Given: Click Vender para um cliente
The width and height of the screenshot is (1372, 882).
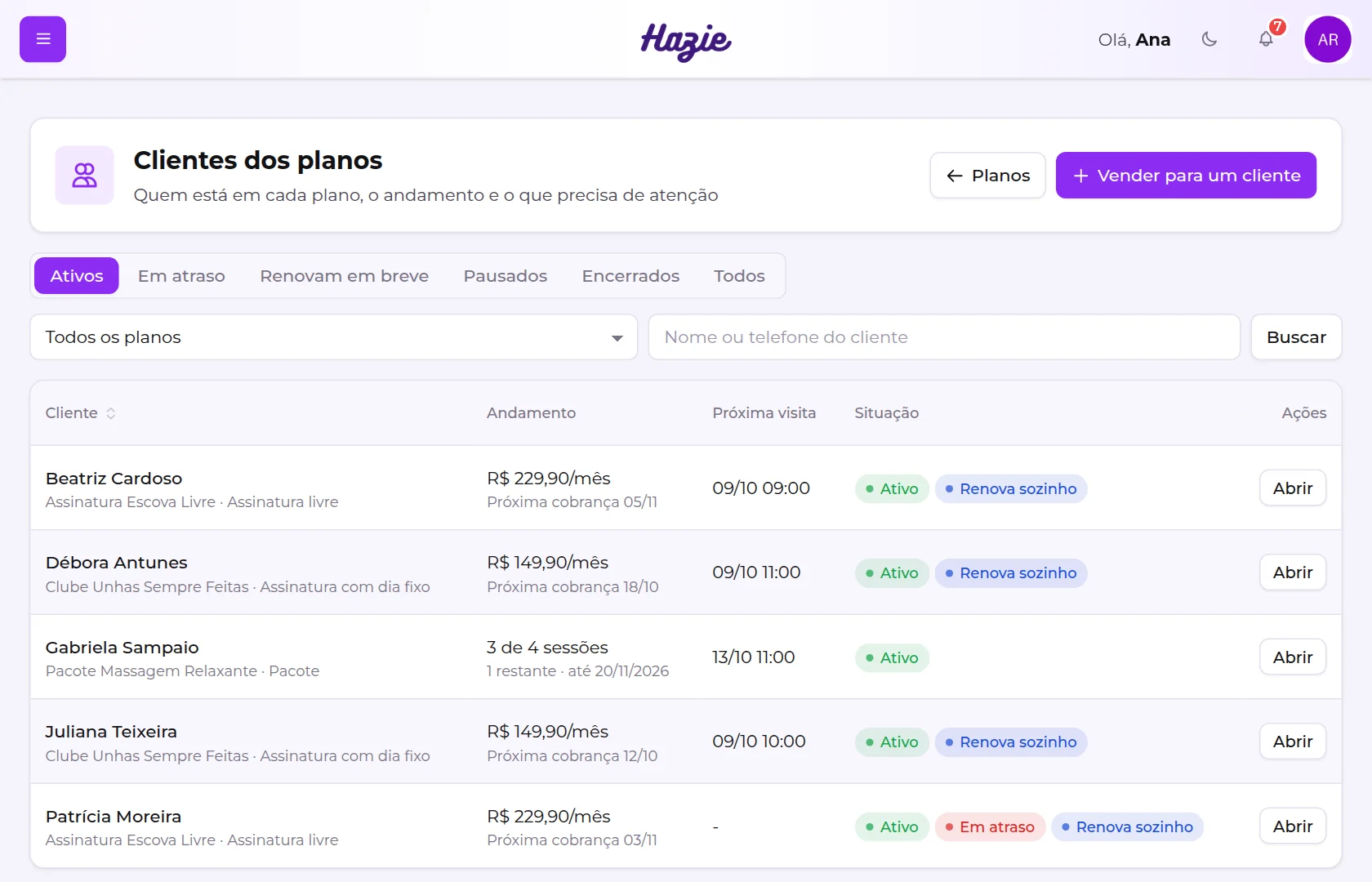Looking at the screenshot, I should (x=1186, y=176).
